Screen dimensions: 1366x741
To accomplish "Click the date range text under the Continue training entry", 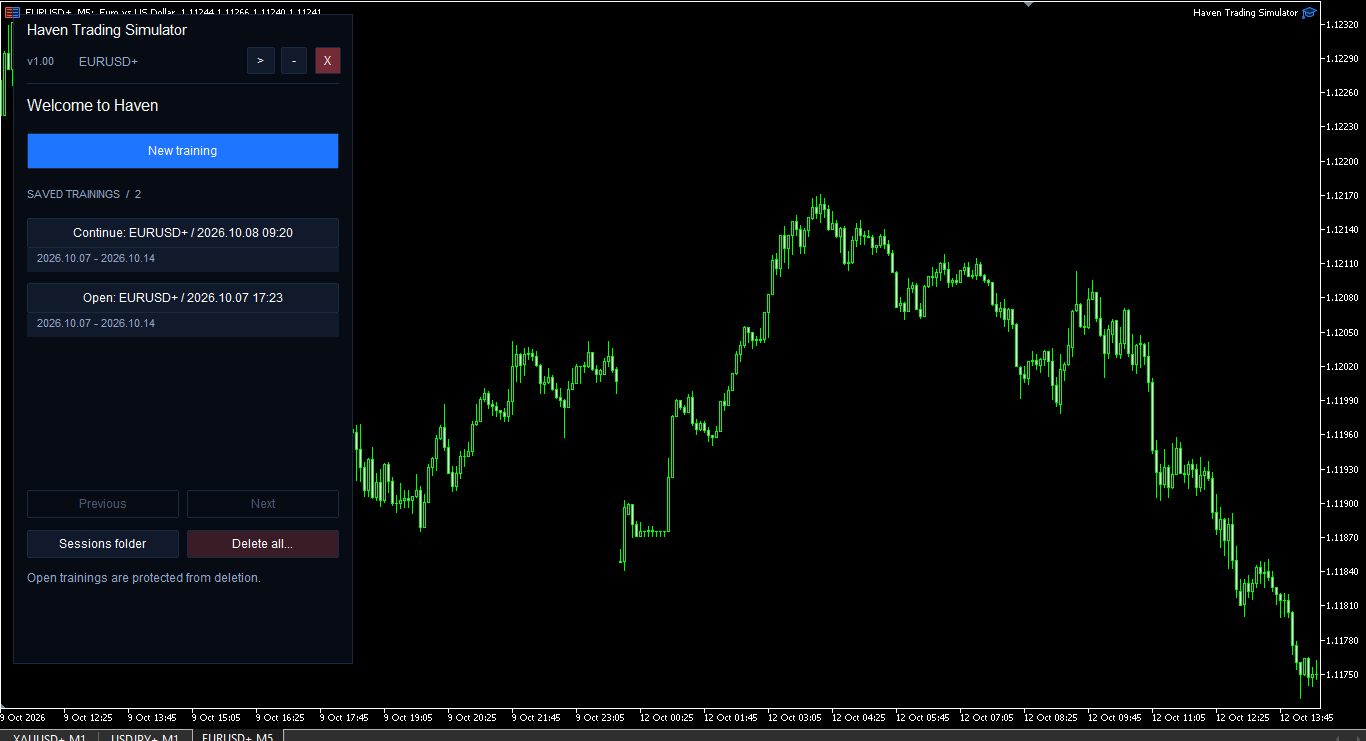I will point(96,259).
